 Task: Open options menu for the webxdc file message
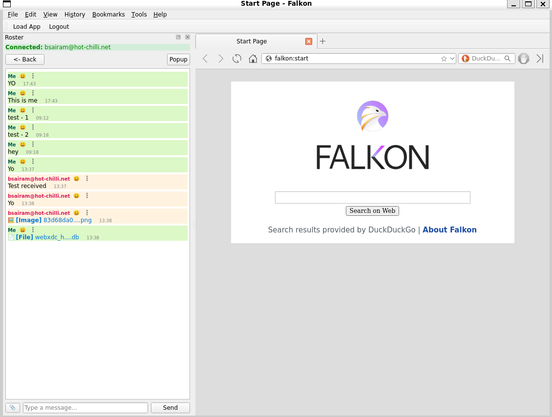point(33,230)
